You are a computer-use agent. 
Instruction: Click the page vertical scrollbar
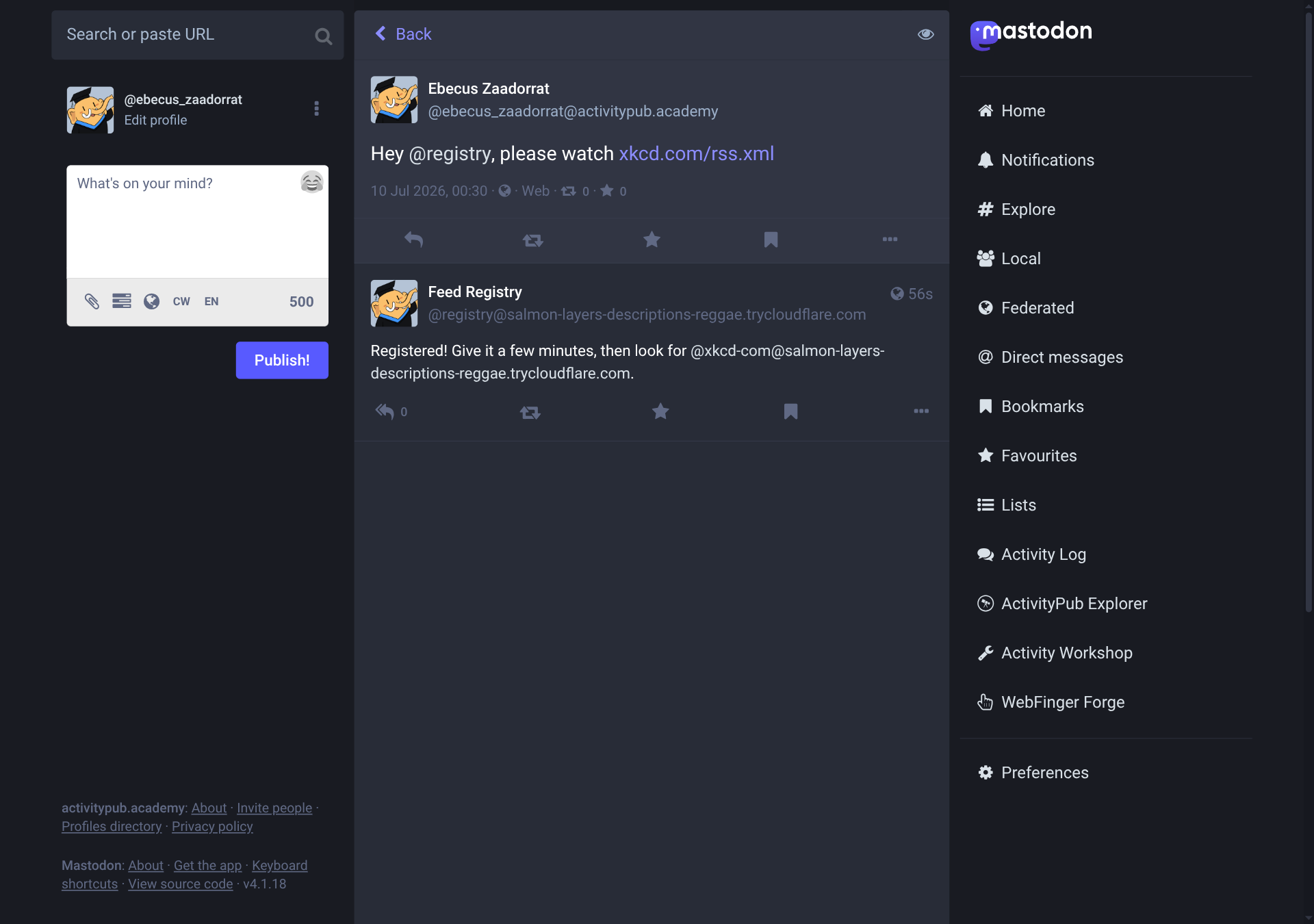(1308, 308)
